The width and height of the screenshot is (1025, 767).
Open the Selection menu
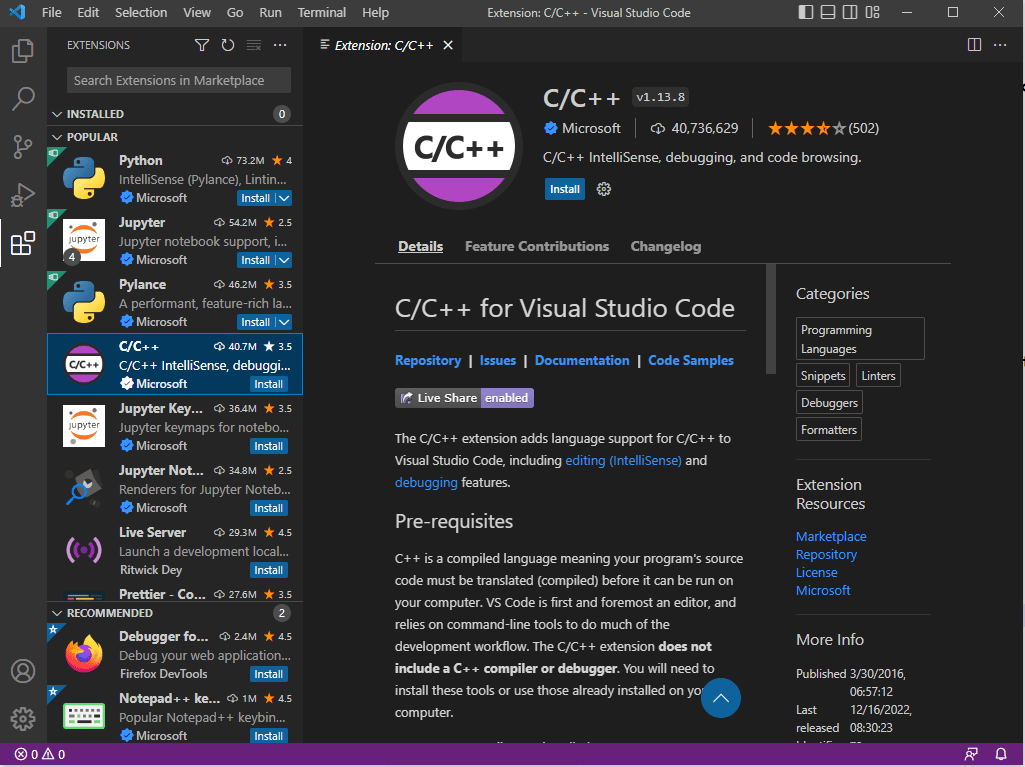[x=141, y=12]
